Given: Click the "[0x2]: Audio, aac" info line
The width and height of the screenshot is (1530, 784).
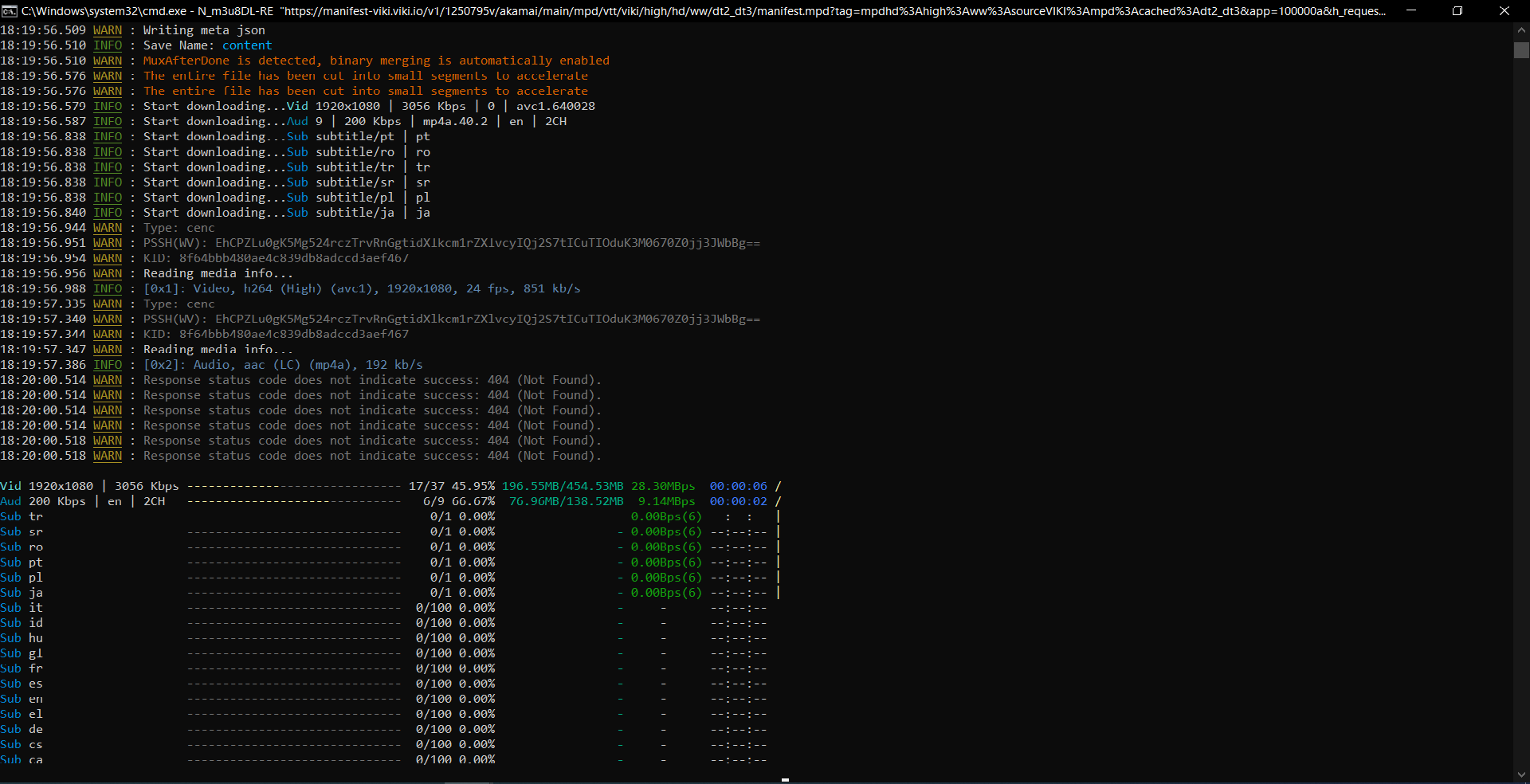Looking at the screenshot, I should pos(283,365).
